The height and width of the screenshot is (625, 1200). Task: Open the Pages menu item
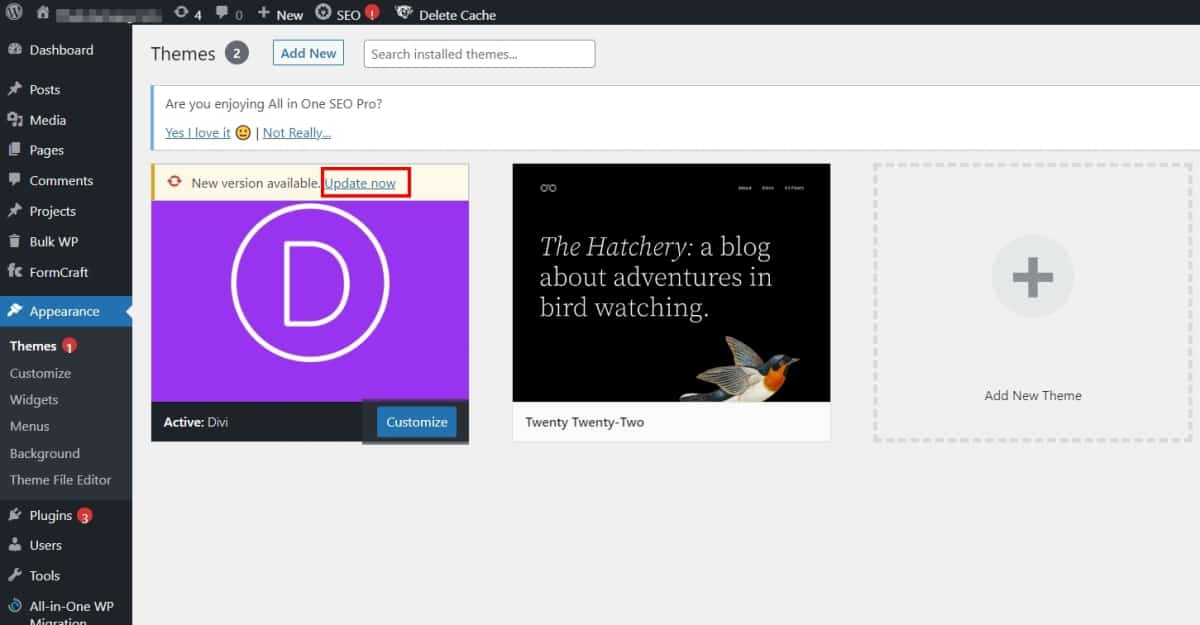pyautogui.click(x=46, y=150)
